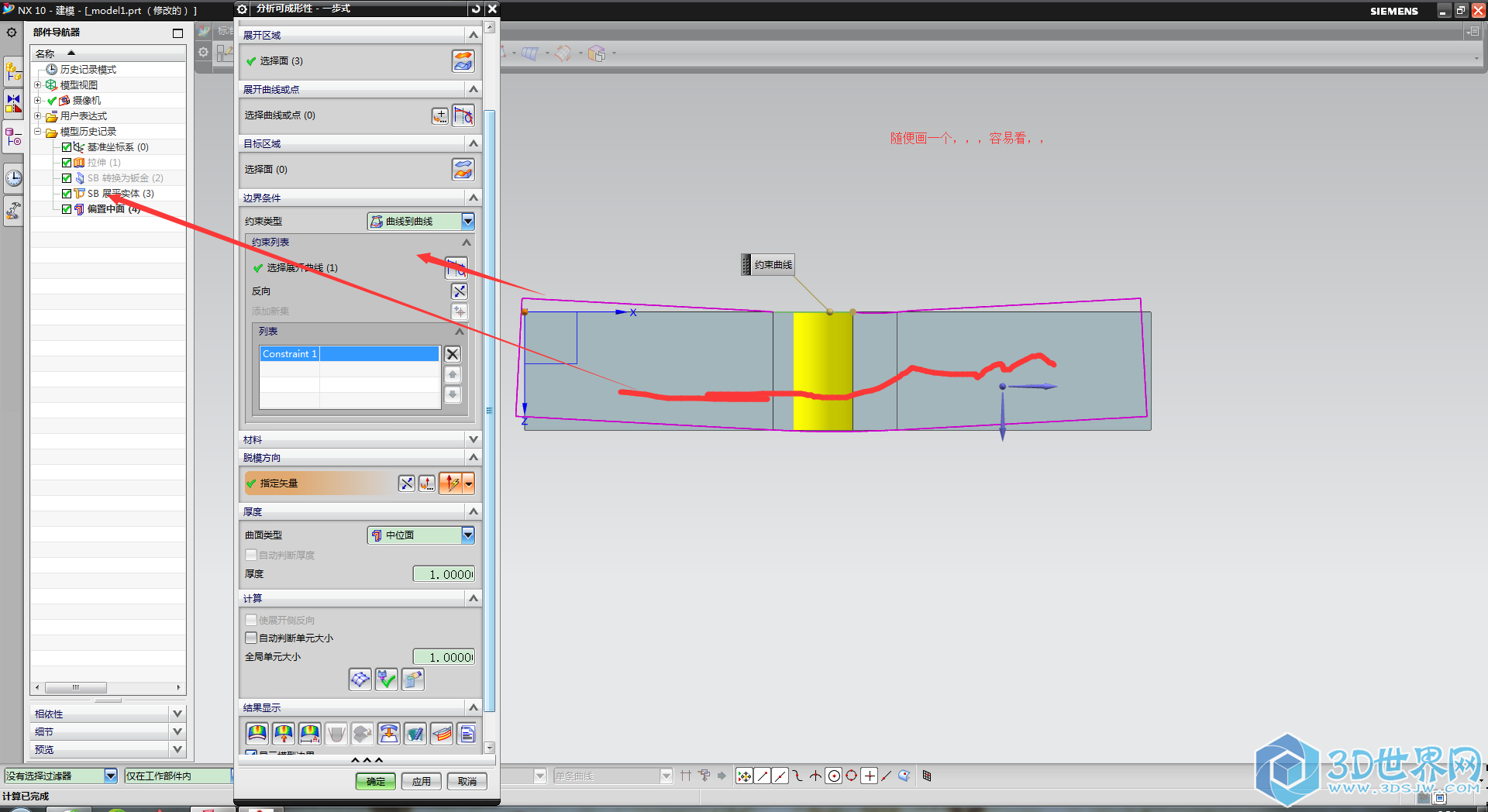Open the History clock sidebar tab
The height and width of the screenshot is (812, 1488).
pos(13,178)
